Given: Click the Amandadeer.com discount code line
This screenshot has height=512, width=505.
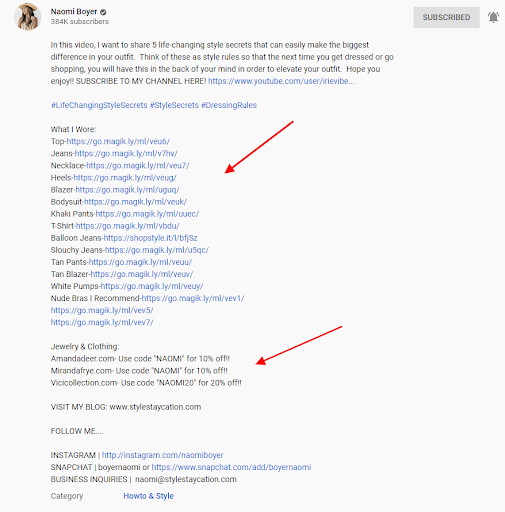Looking at the screenshot, I should [x=140, y=359].
